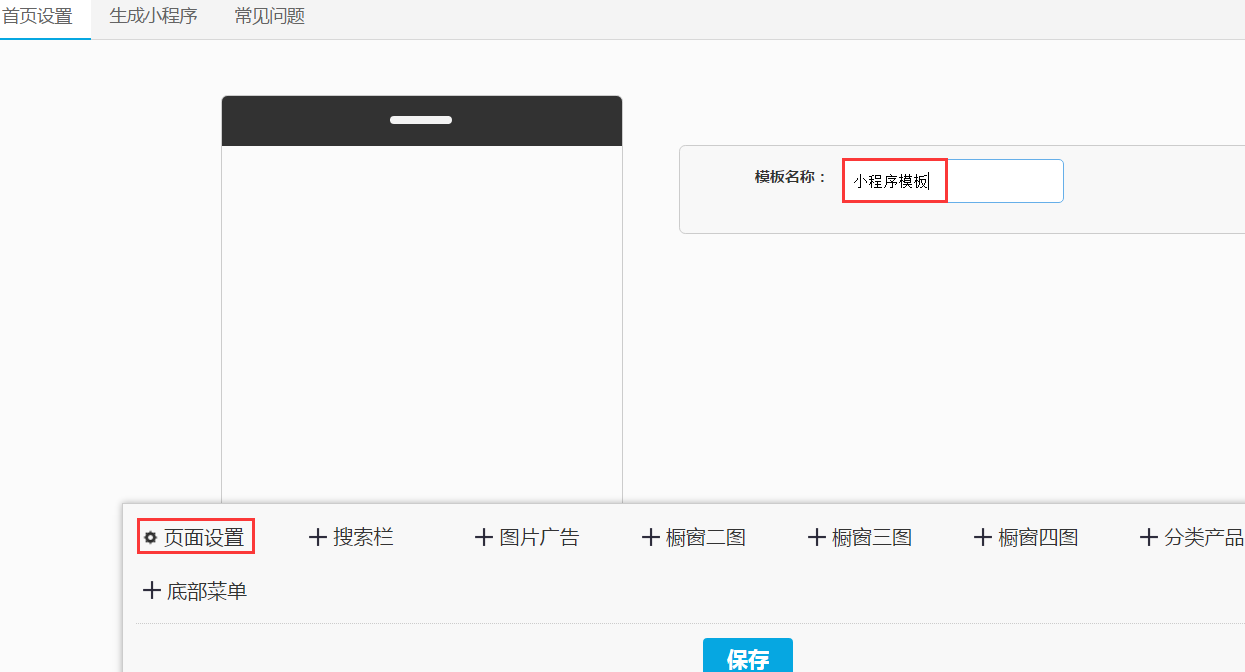Add a 搜索栏 component
Viewport: 1245px width, 672px height.
[x=351, y=537]
